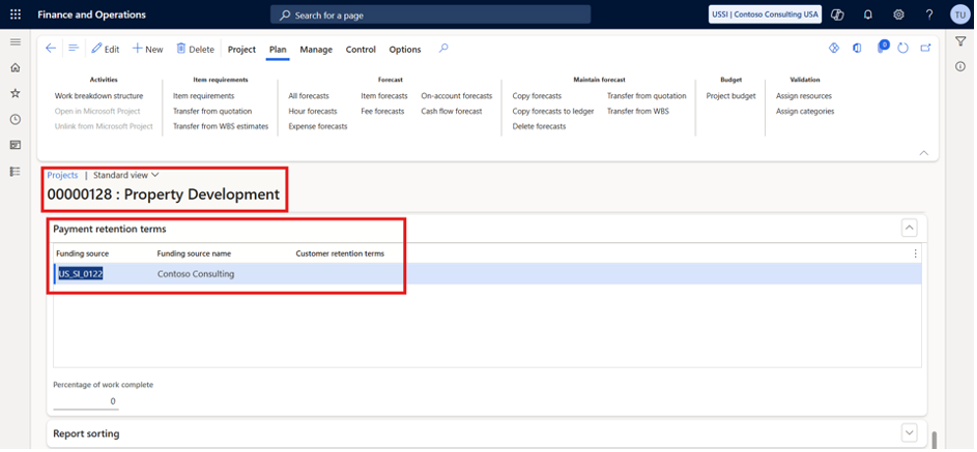
Task: Open the Control tab
Action: [361, 49]
